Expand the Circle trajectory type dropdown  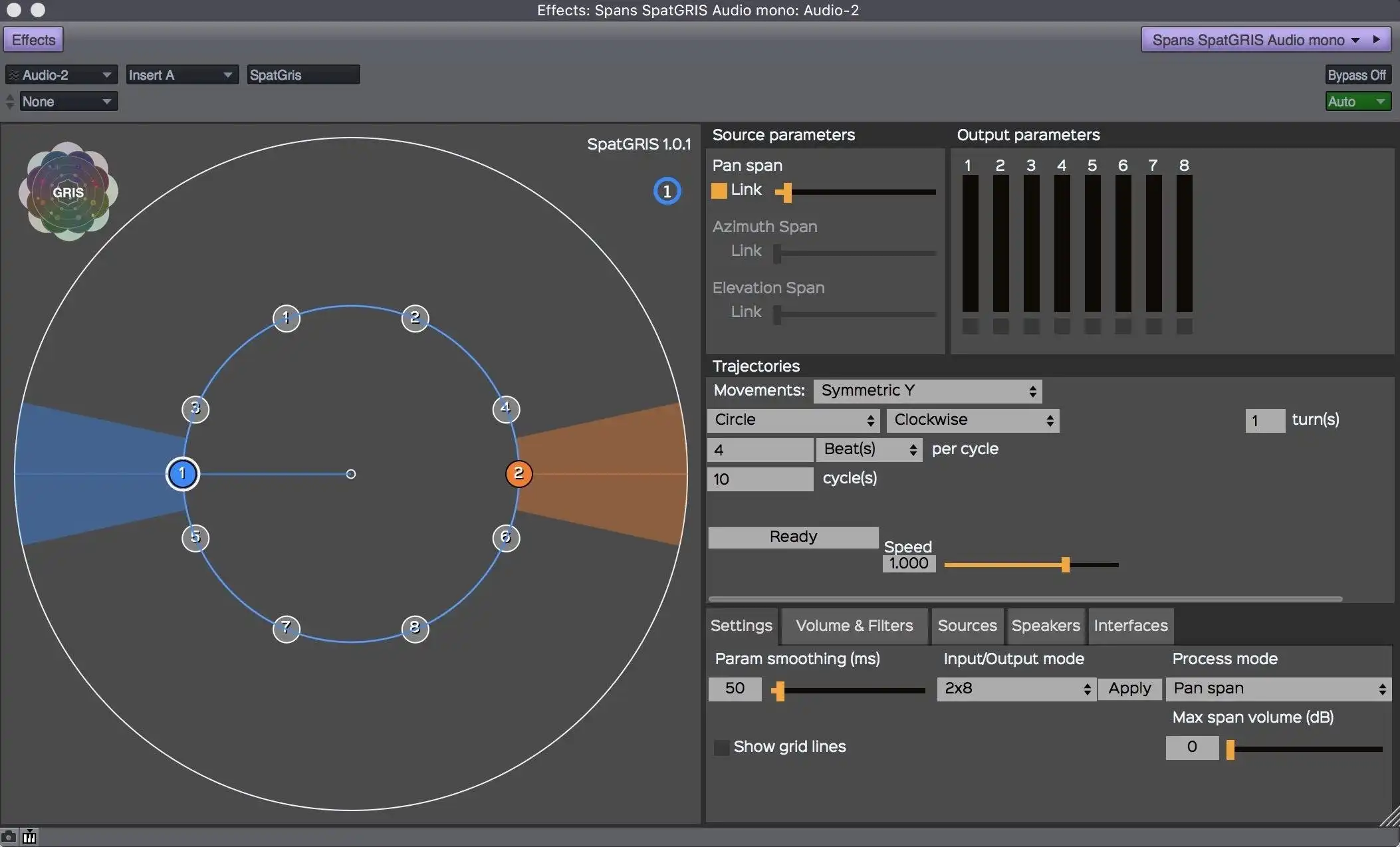(792, 419)
